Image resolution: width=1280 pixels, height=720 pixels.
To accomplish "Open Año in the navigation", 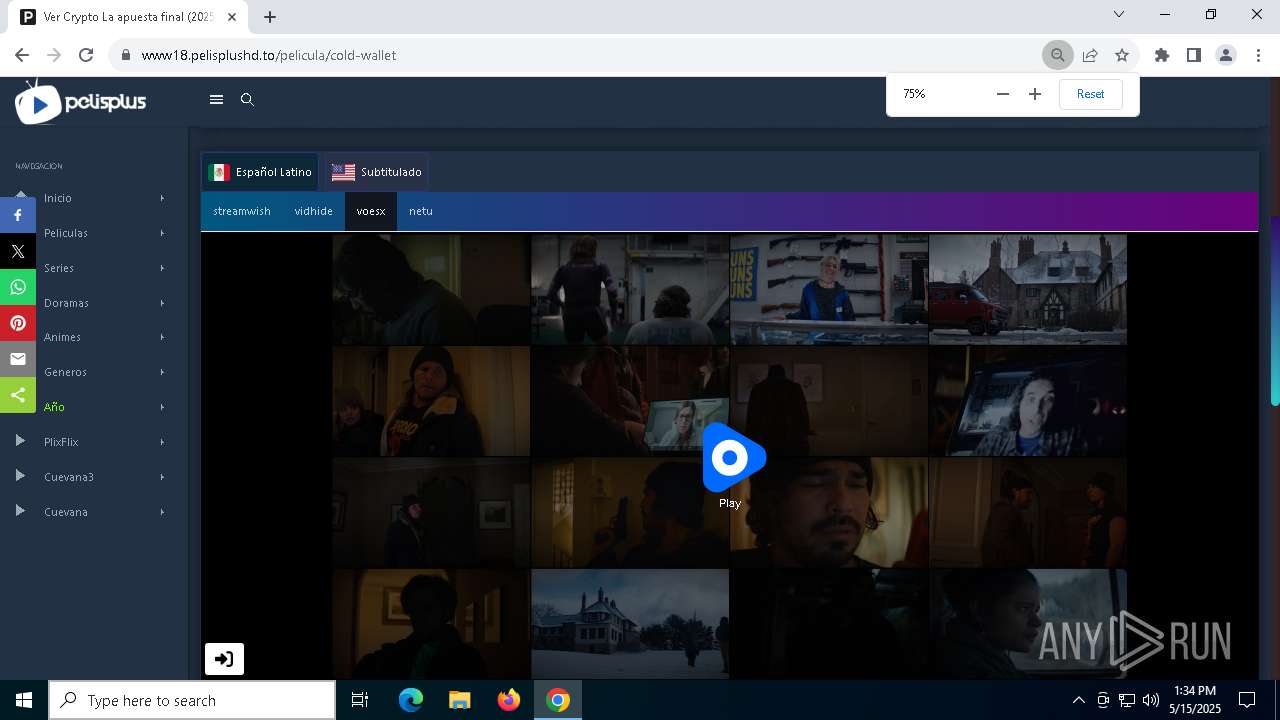I will (x=54, y=407).
